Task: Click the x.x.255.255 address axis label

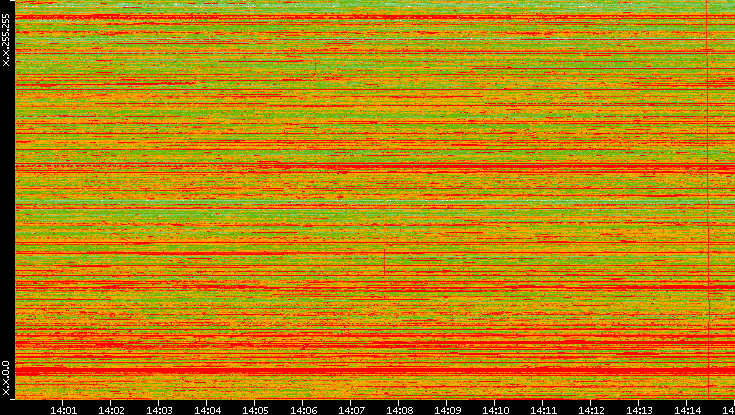Action: (6, 40)
